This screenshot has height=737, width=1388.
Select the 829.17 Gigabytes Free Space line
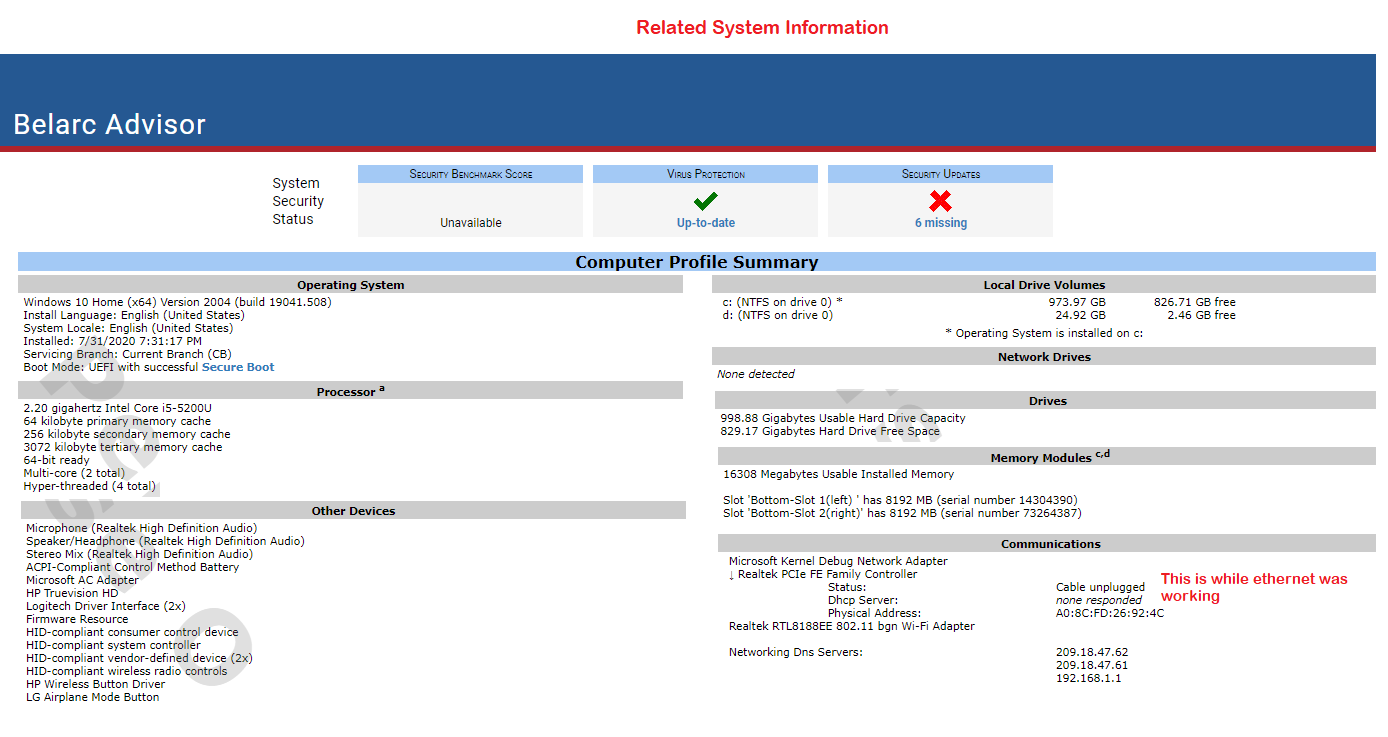(x=830, y=431)
